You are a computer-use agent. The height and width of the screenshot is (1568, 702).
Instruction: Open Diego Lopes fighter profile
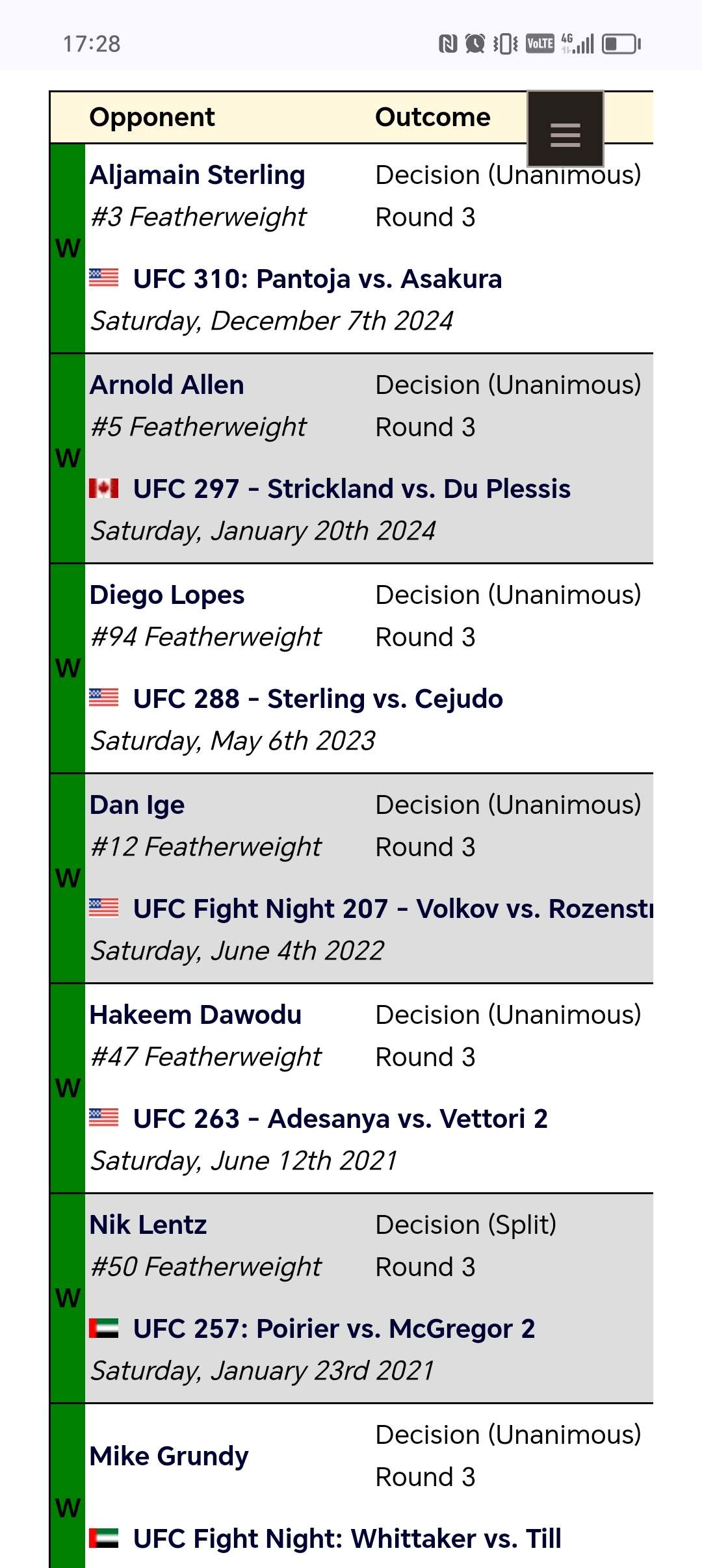point(167,595)
